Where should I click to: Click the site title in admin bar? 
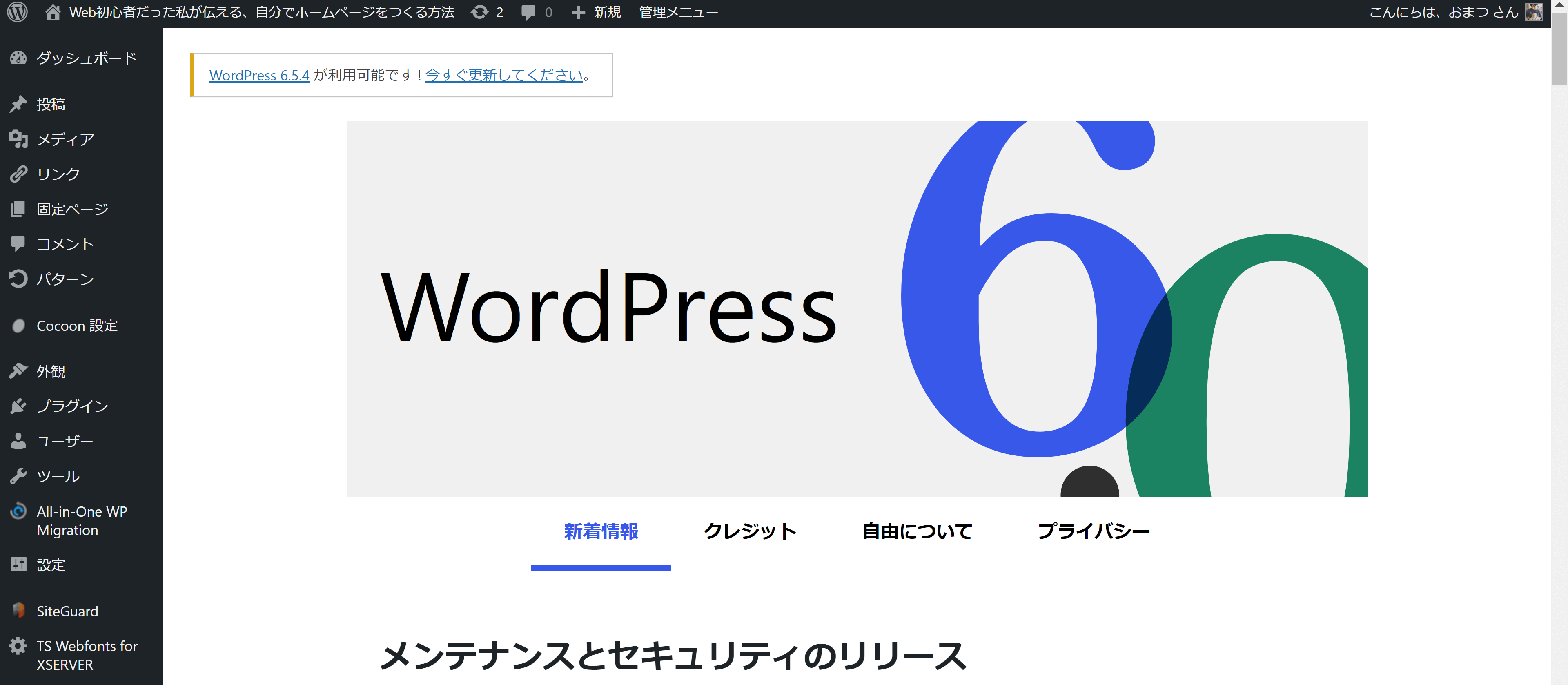(262, 13)
